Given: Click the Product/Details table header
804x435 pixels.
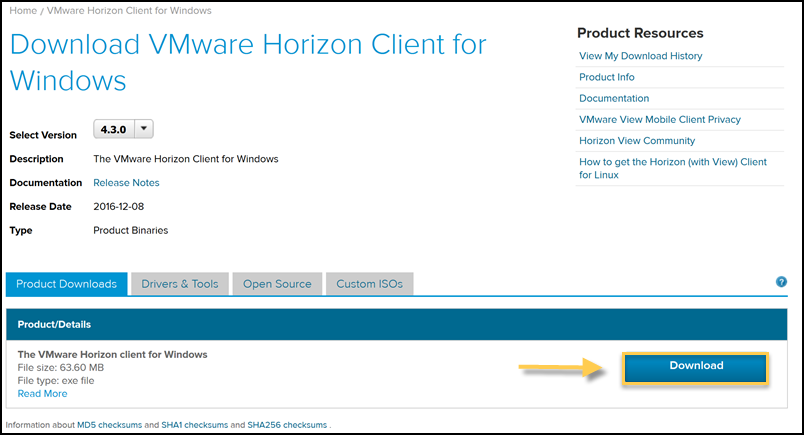Looking at the screenshot, I should point(396,324).
